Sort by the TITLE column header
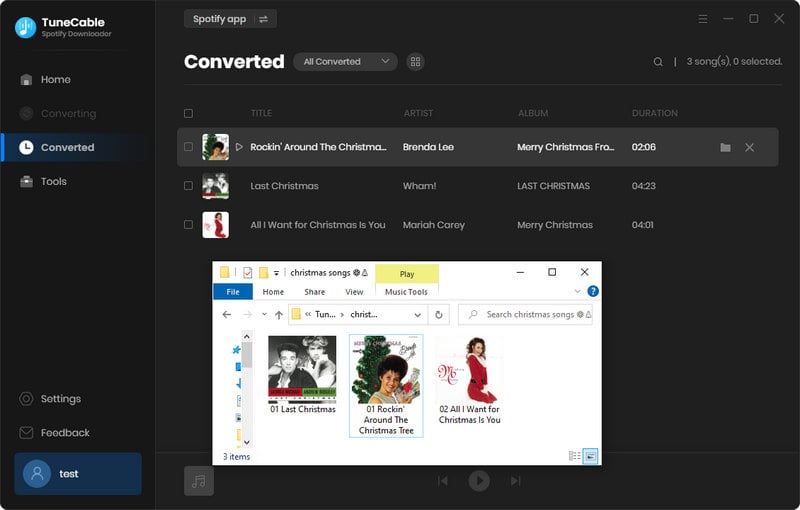This screenshot has height=510, width=800. point(261,113)
